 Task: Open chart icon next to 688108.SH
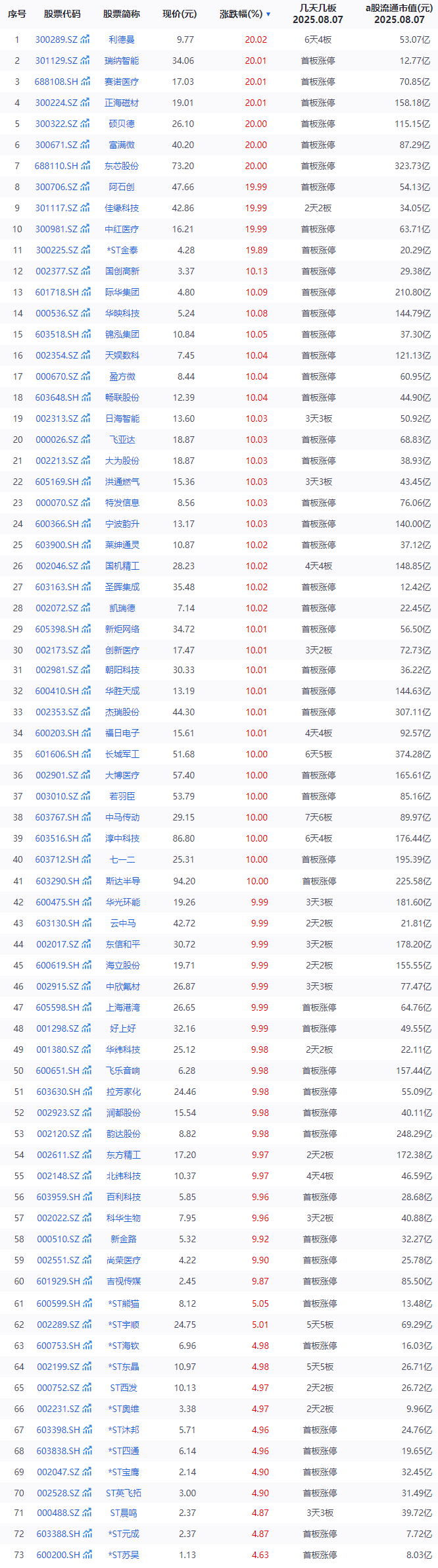point(85,82)
